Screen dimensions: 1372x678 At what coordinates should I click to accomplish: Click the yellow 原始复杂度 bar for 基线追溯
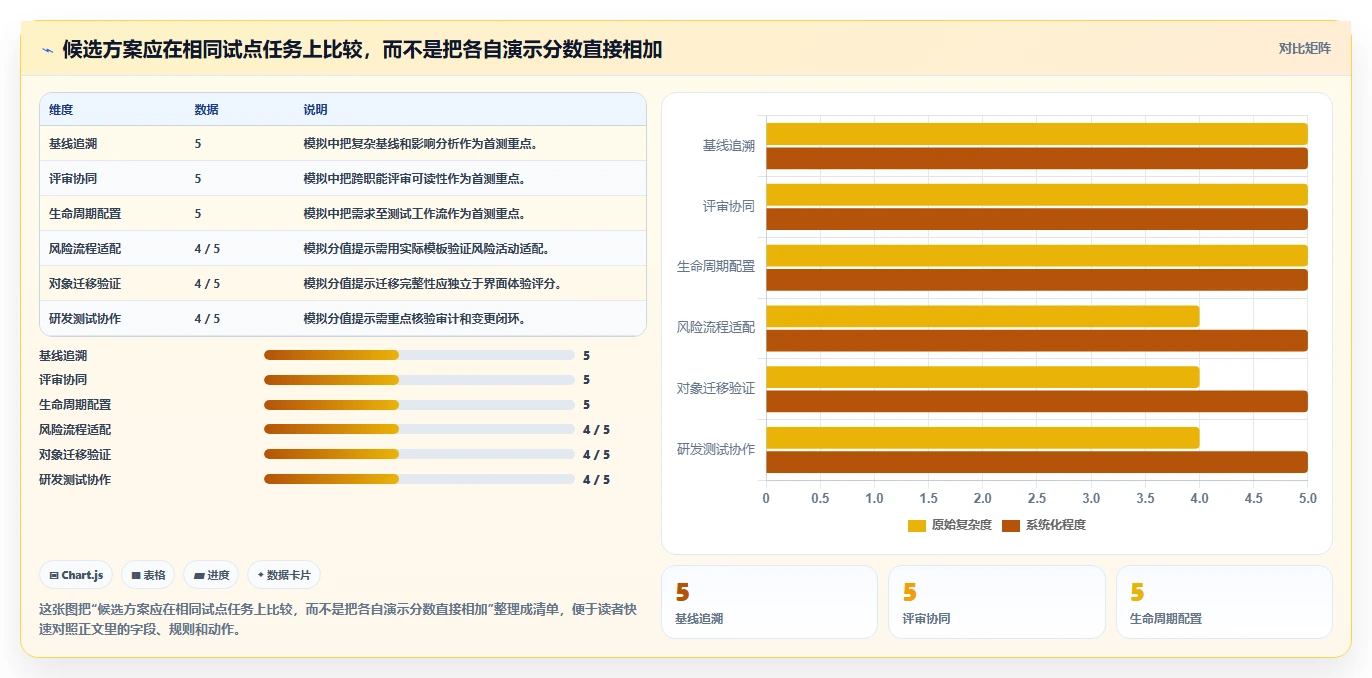coord(1037,134)
